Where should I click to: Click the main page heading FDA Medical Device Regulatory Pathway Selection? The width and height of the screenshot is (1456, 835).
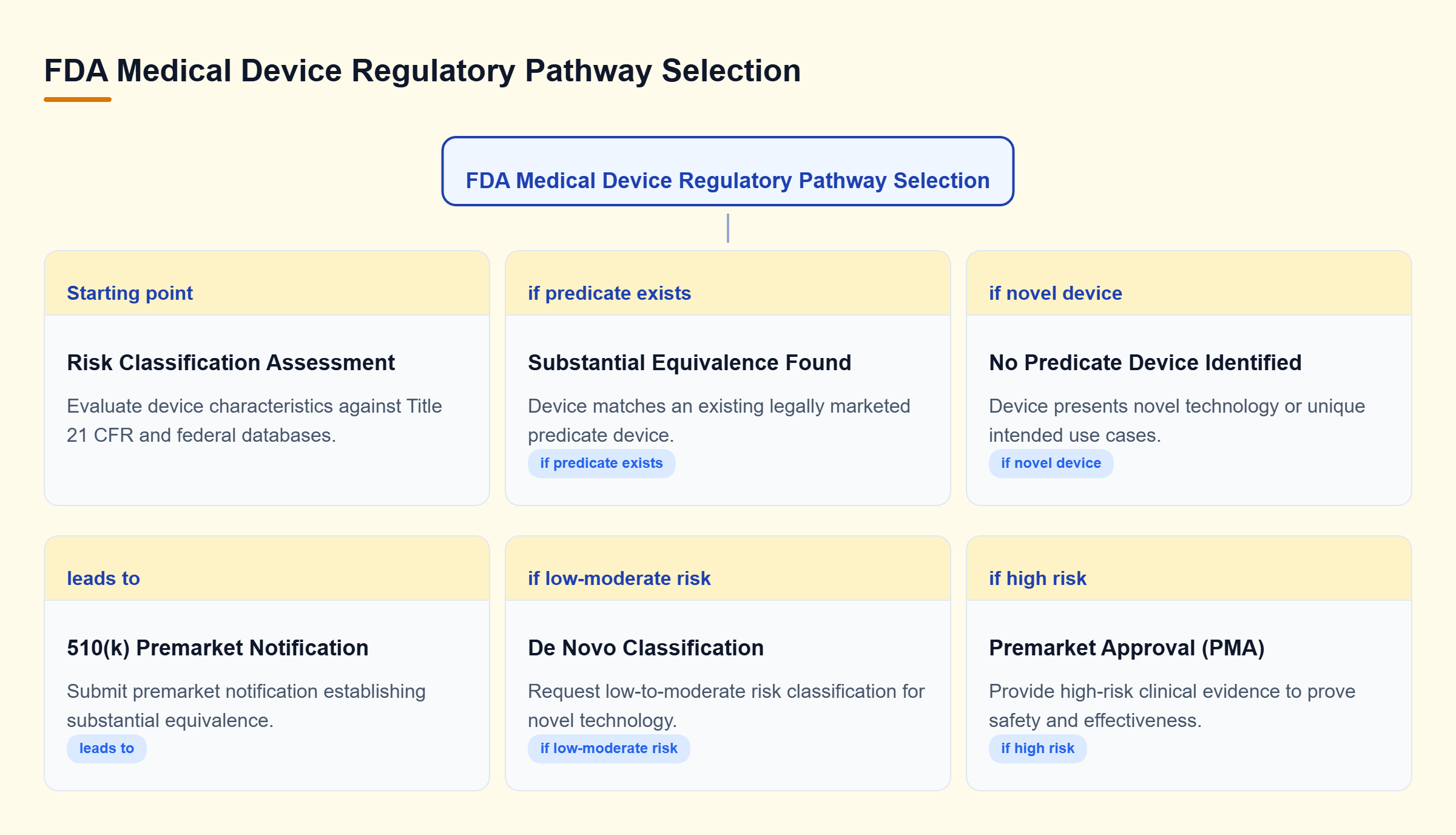[x=422, y=70]
